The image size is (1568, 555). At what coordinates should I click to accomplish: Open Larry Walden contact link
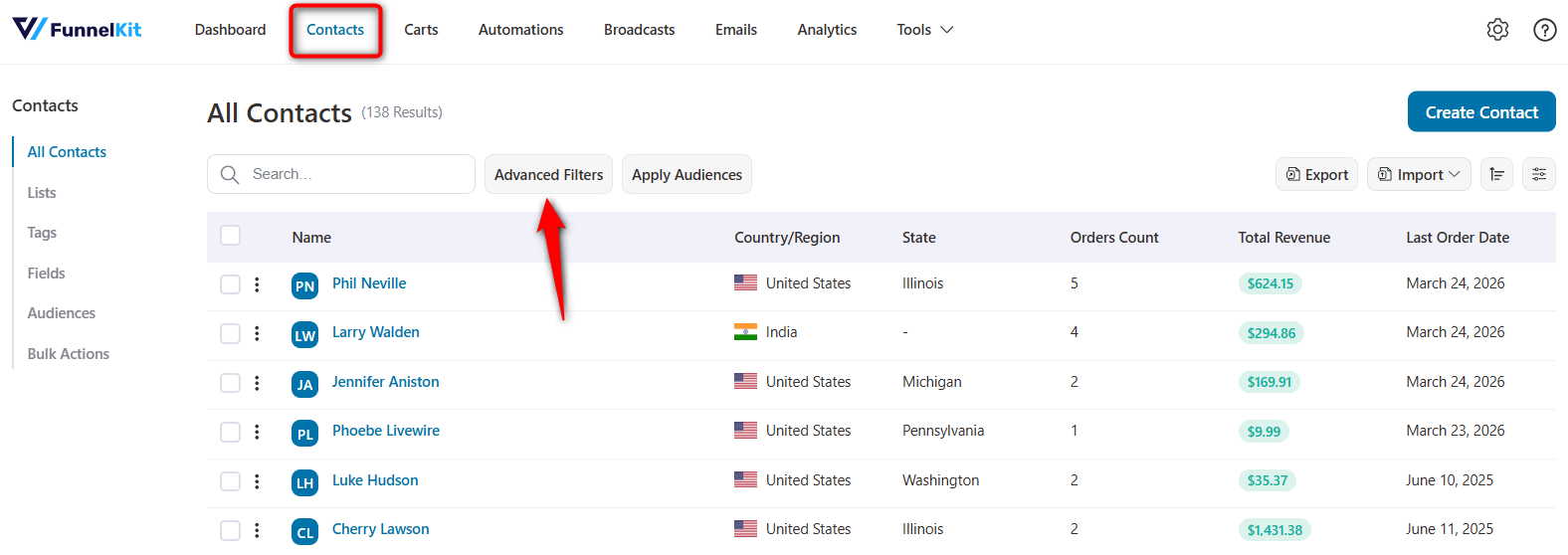376,332
